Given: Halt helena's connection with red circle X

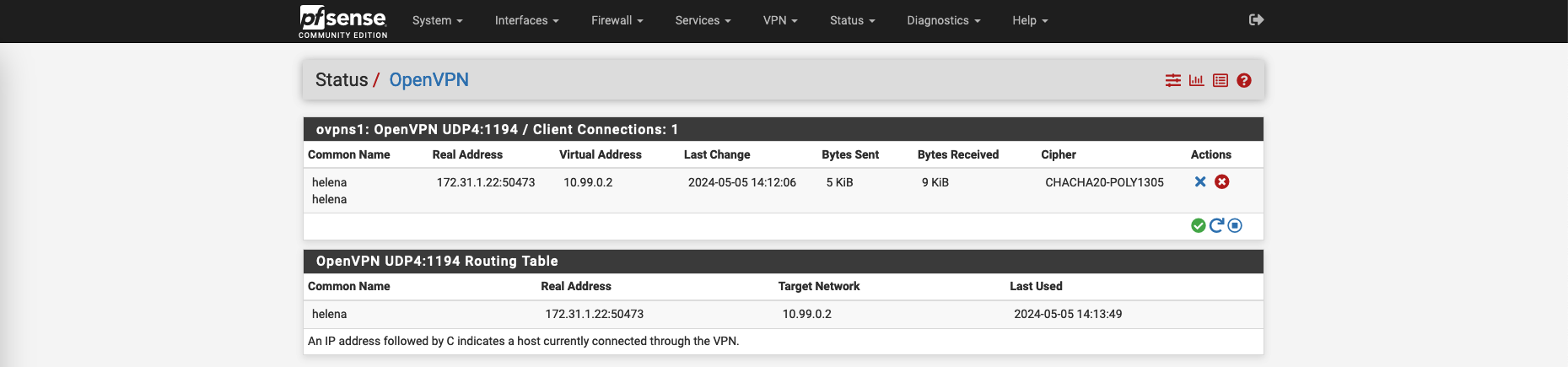Looking at the screenshot, I should tap(1221, 182).
